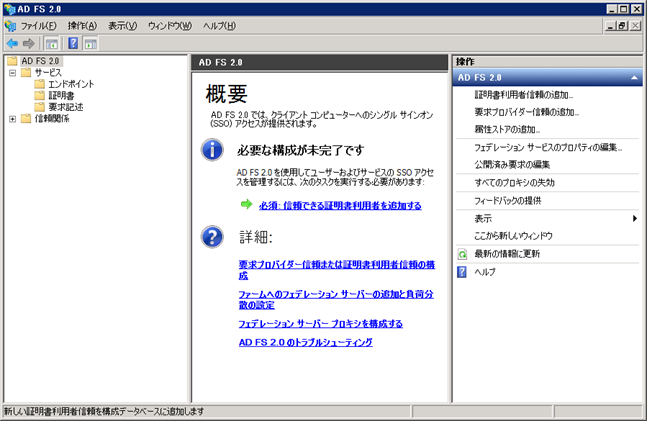Screen dimensions: 647x421
Task: Click 最新の情報に更新 action text
Action: tap(507, 254)
